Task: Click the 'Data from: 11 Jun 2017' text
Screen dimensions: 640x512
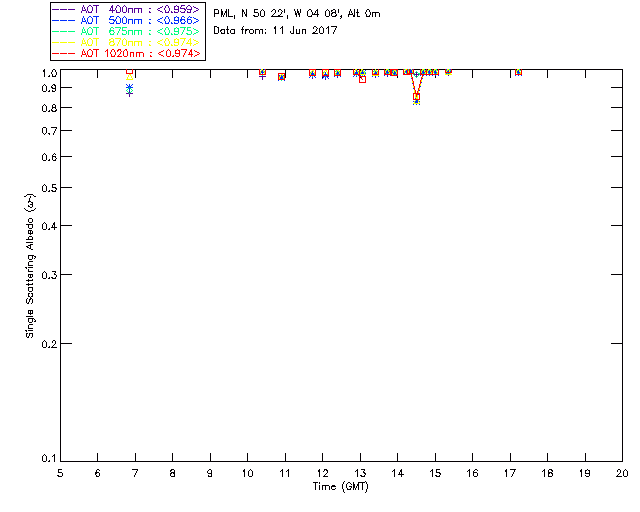Action: tap(275, 31)
